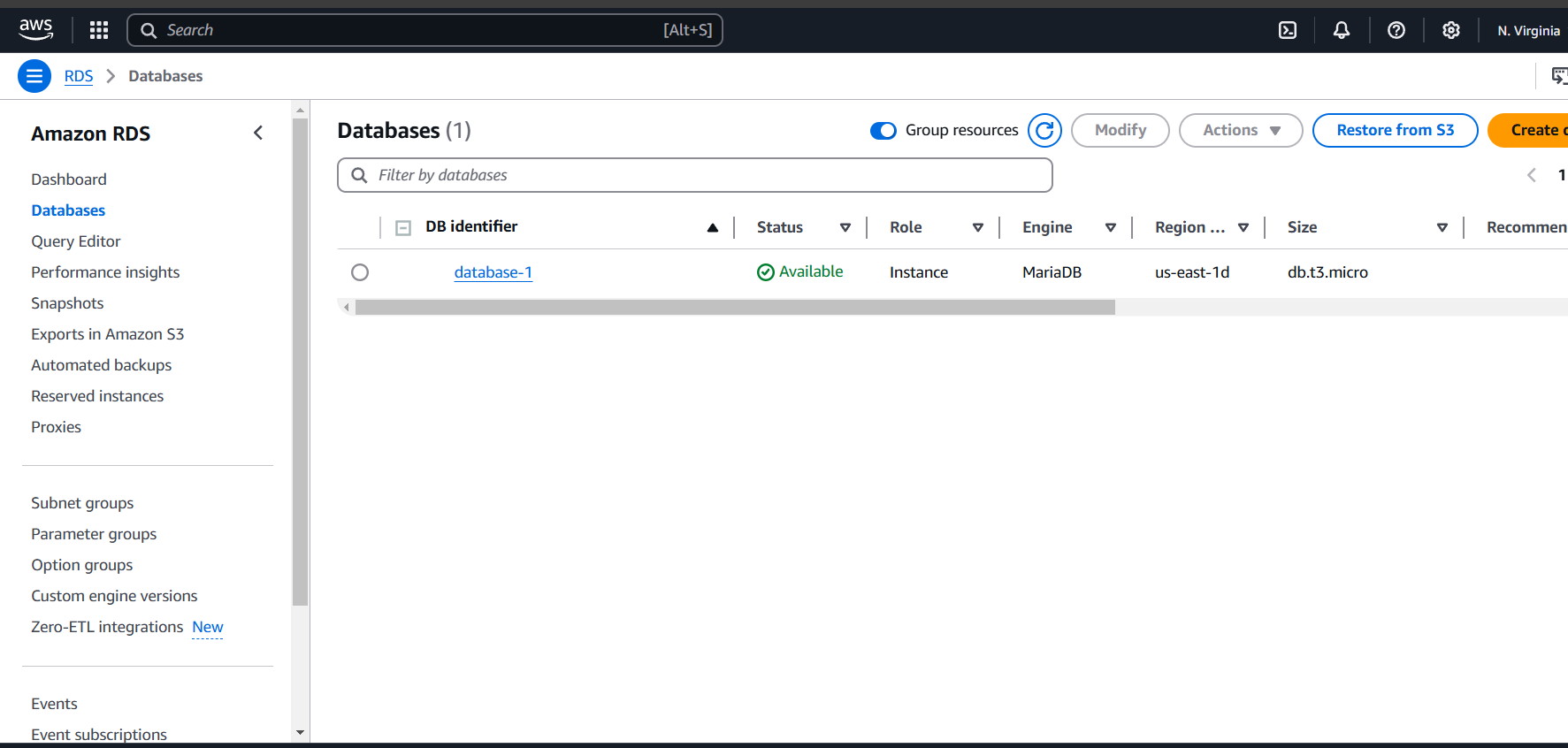This screenshot has height=748, width=1568.
Task: Refresh the databases list
Action: 1044,130
